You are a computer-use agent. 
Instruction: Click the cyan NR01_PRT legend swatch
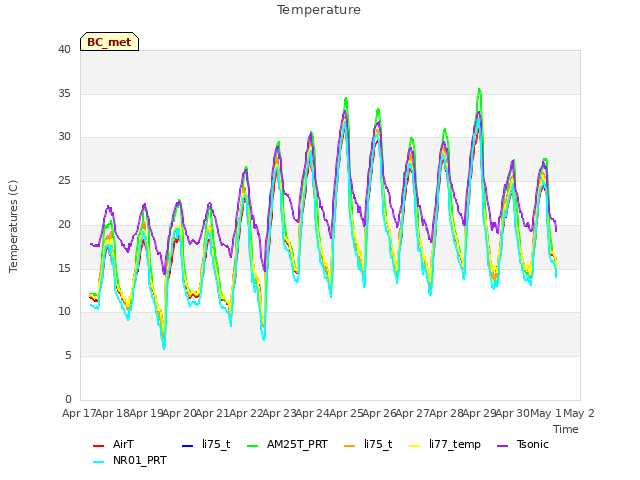pyautogui.click(x=98, y=462)
